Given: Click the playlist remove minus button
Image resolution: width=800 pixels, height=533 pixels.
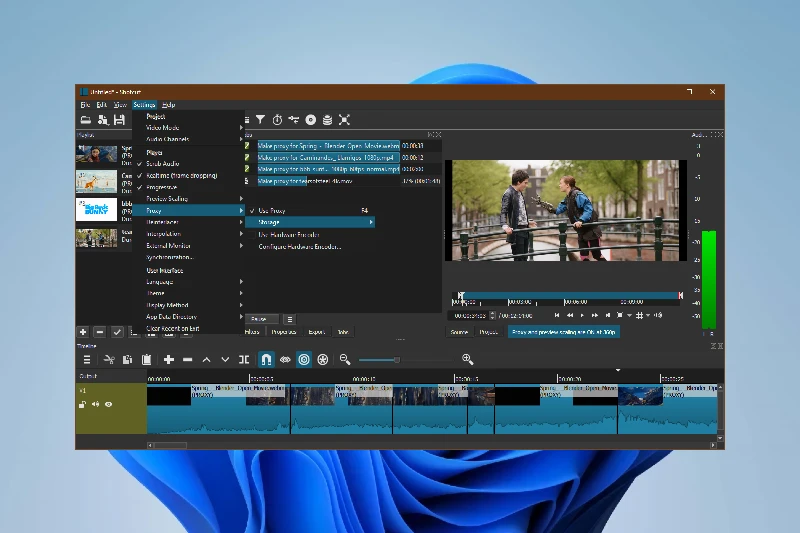Looking at the screenshot, I should 100,332.
